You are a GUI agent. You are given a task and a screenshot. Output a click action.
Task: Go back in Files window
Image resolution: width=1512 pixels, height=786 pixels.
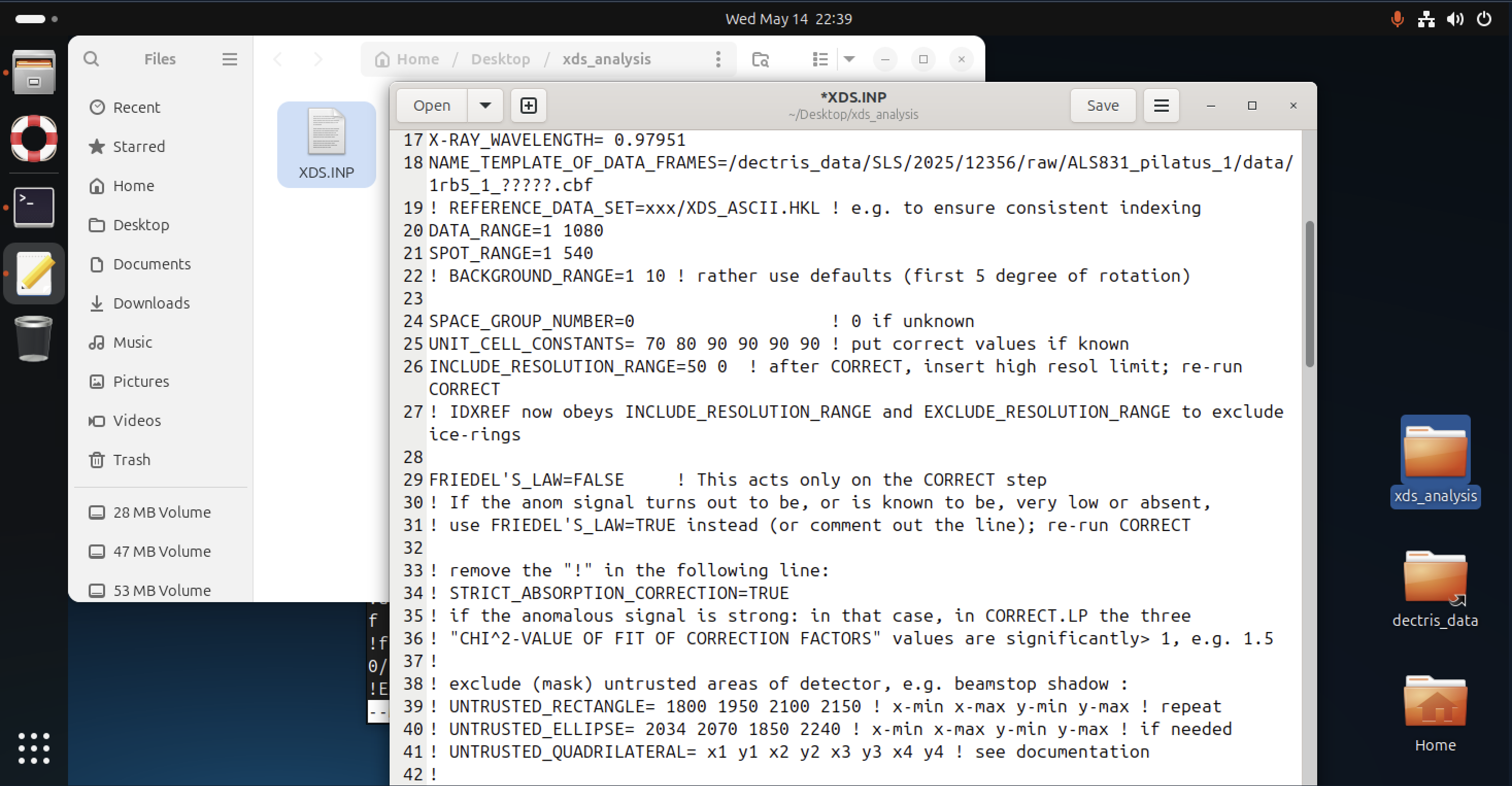click(x=278, y=59)
